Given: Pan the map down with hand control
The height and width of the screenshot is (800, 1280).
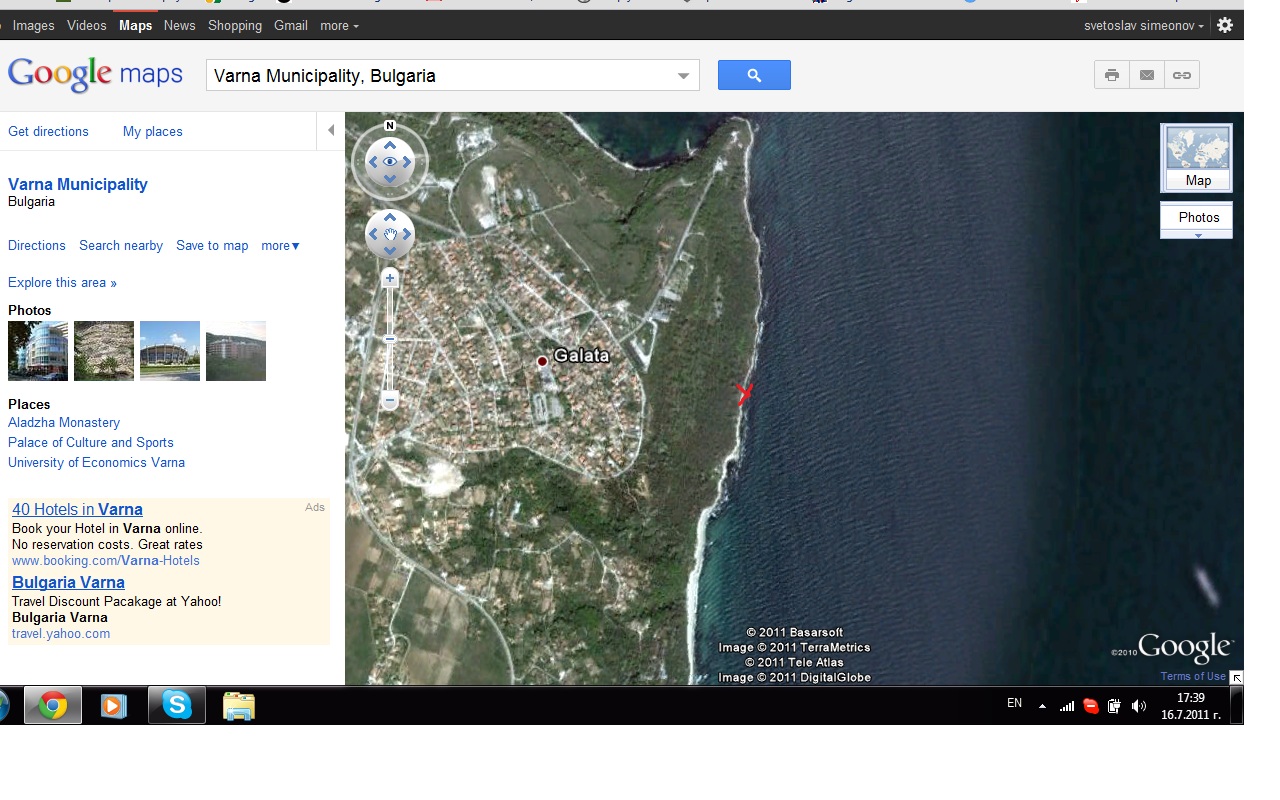Looking at the screenshot, I should click(390, 251).
